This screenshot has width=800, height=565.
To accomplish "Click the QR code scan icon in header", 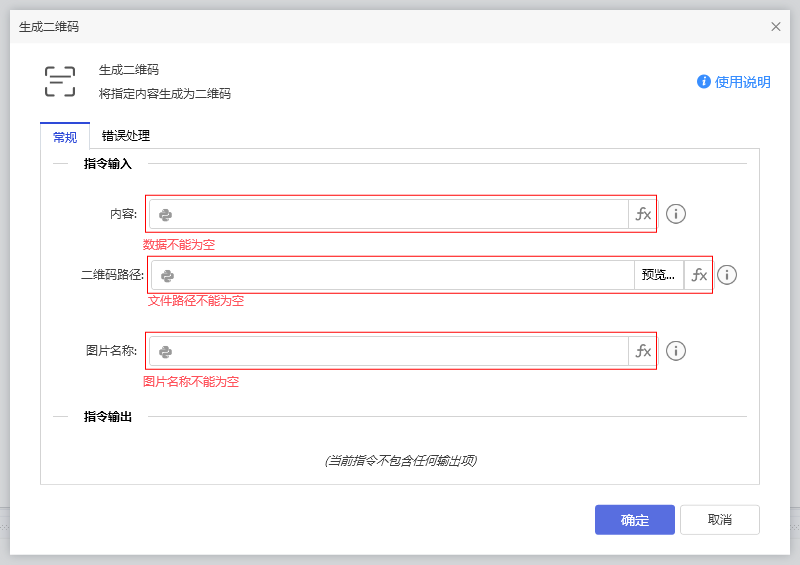I will (60, 82).
